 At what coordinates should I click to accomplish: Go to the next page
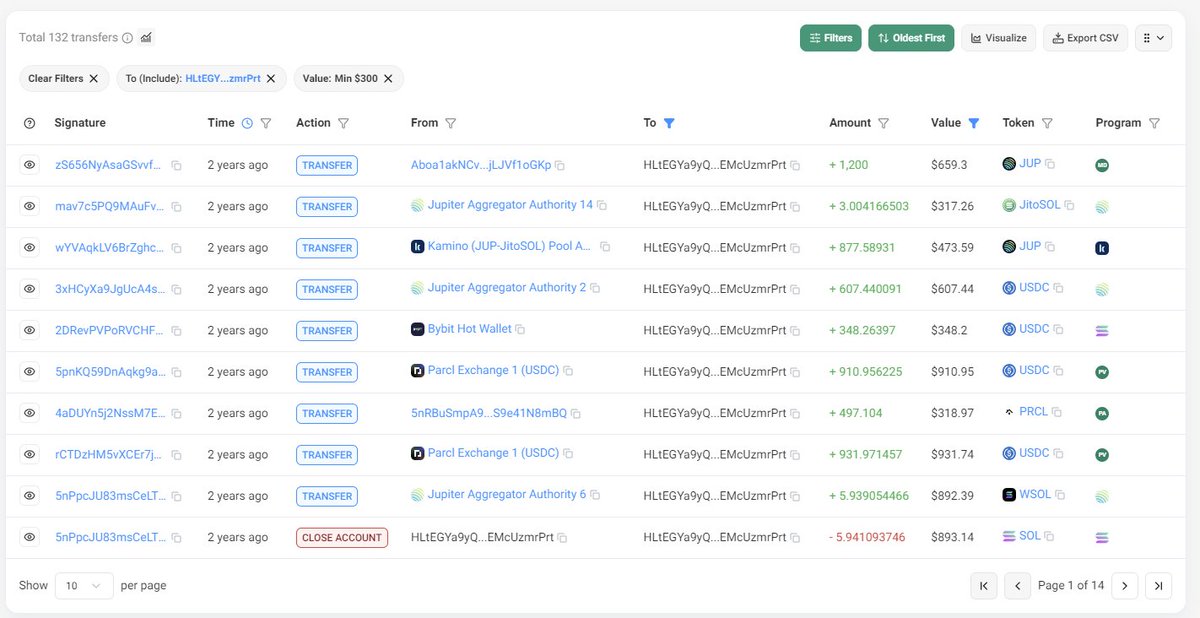click(1124, 586)
